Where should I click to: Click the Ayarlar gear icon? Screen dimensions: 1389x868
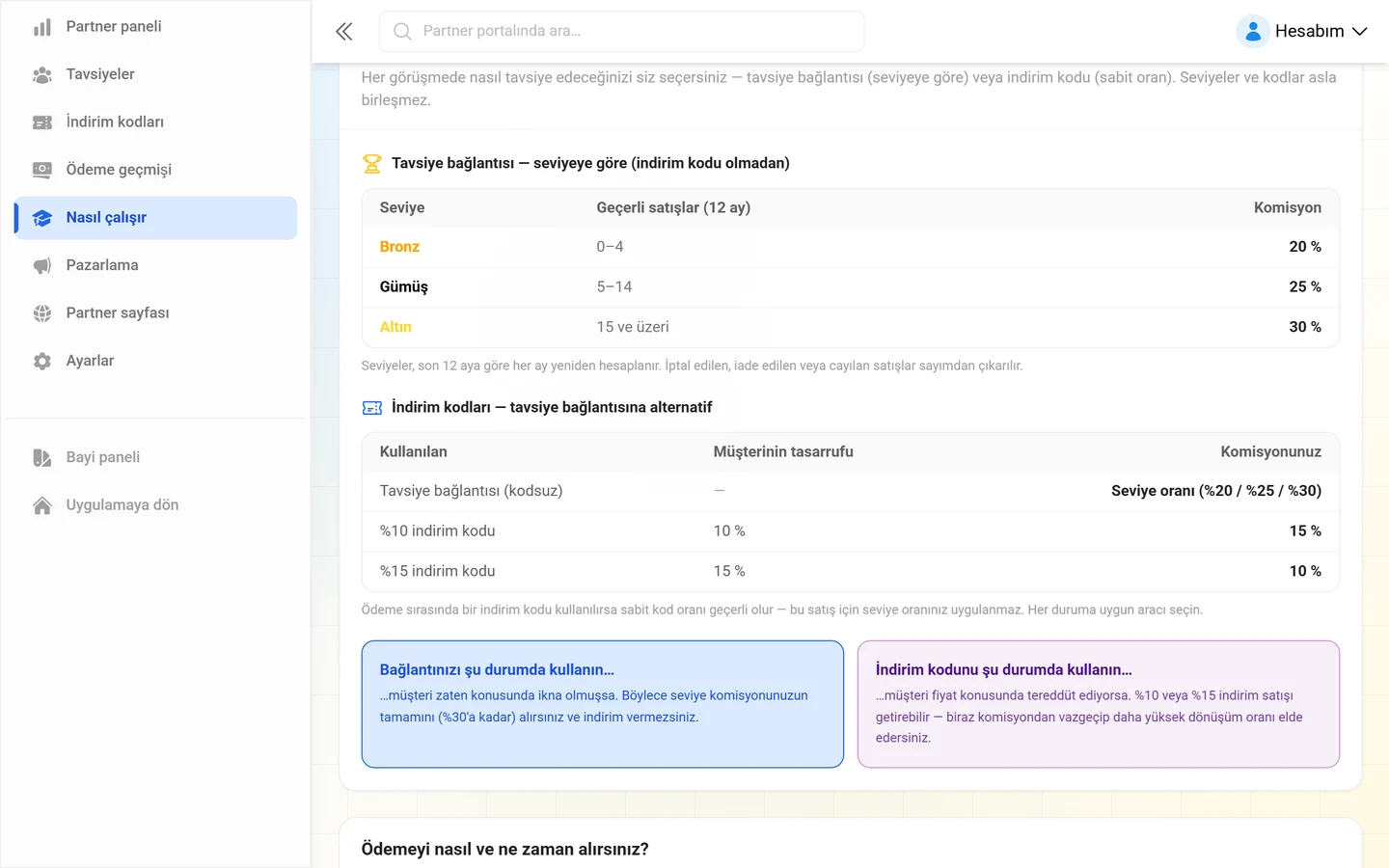coord(42,361)
